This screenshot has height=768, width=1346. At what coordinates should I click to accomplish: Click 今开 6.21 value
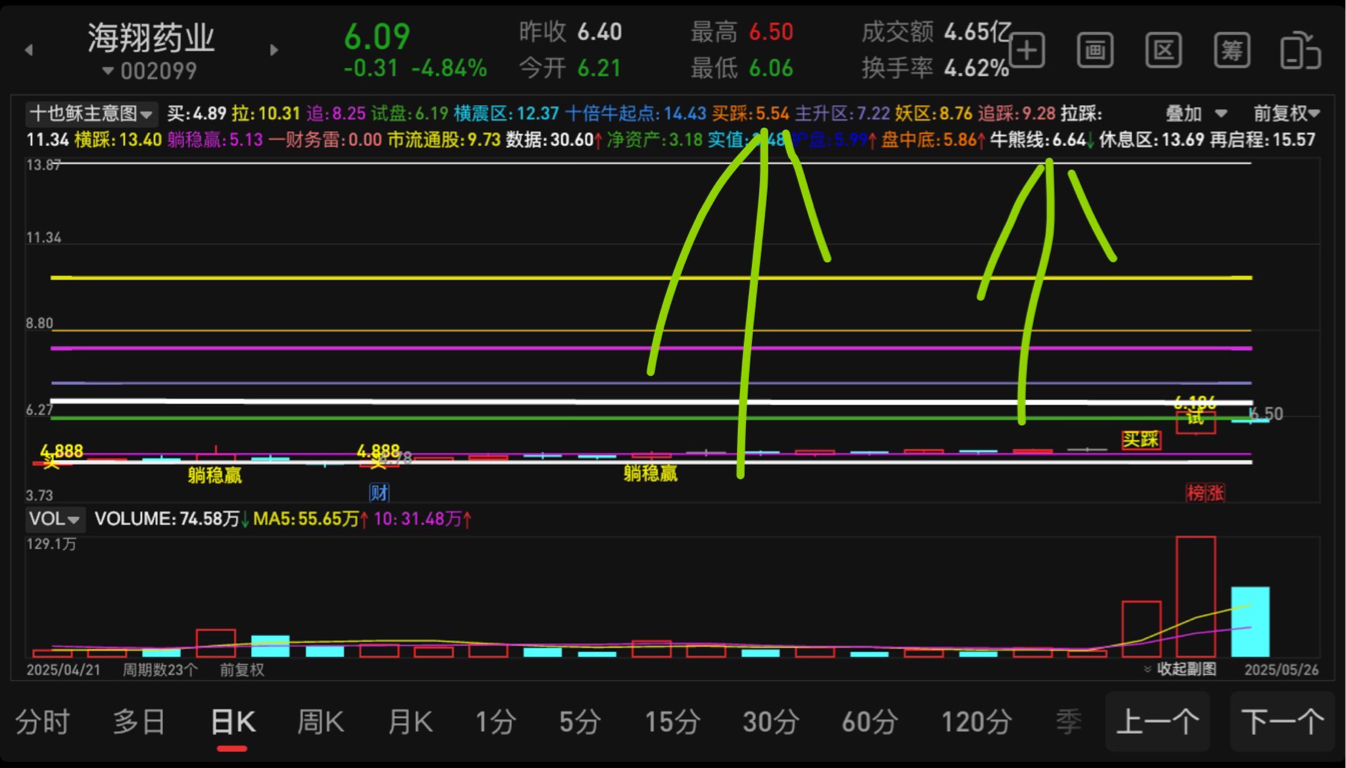click(x=599, y=68)
